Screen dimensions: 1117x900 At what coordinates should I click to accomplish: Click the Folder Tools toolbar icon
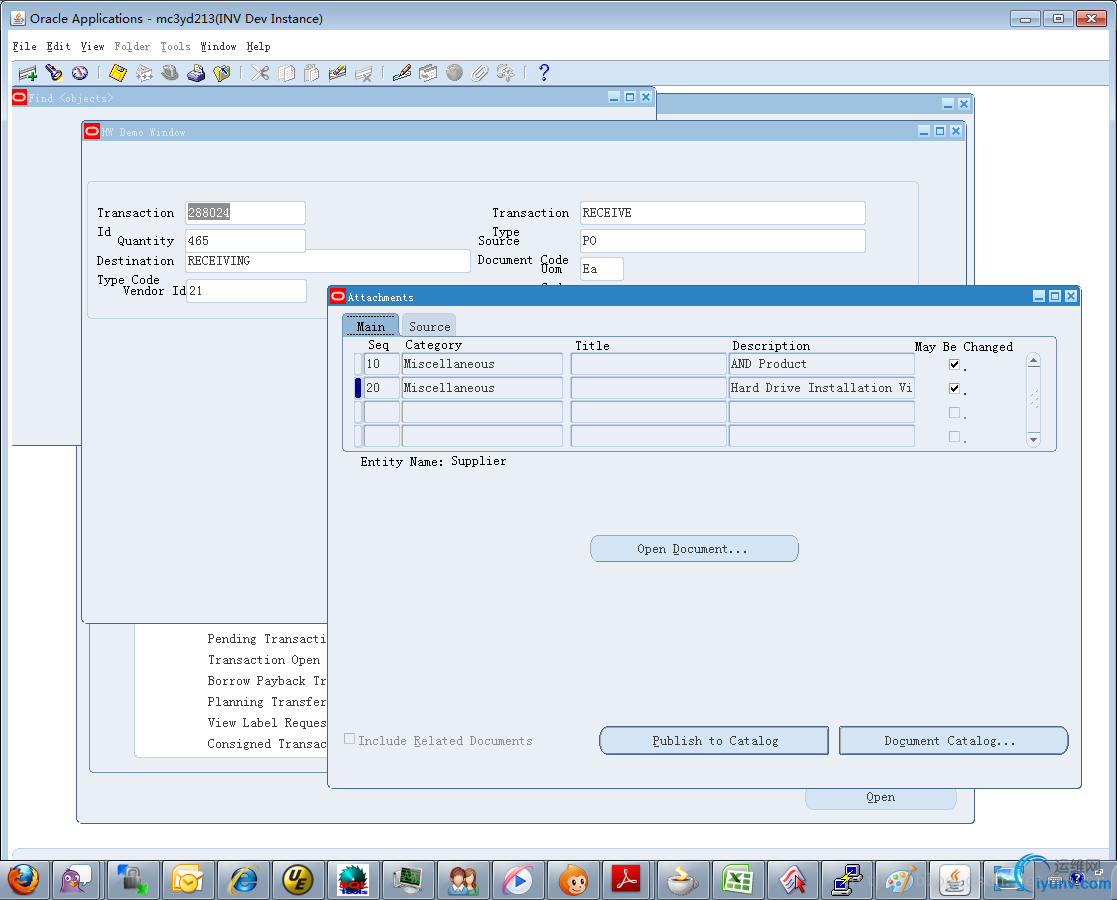[505, 73]
